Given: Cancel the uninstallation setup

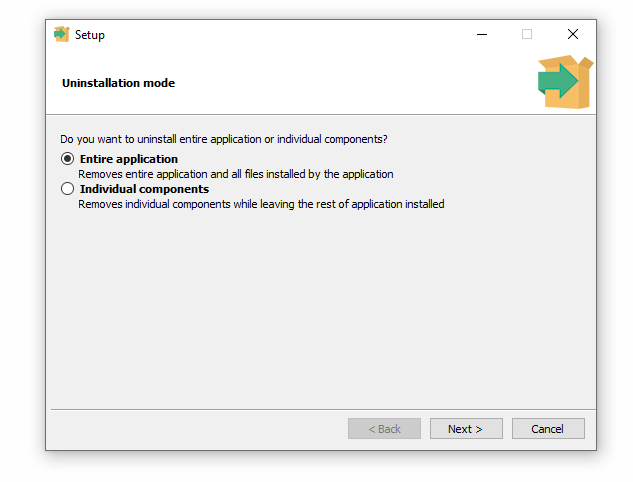Looking at the screenshot, I should (x=548, y=429).
